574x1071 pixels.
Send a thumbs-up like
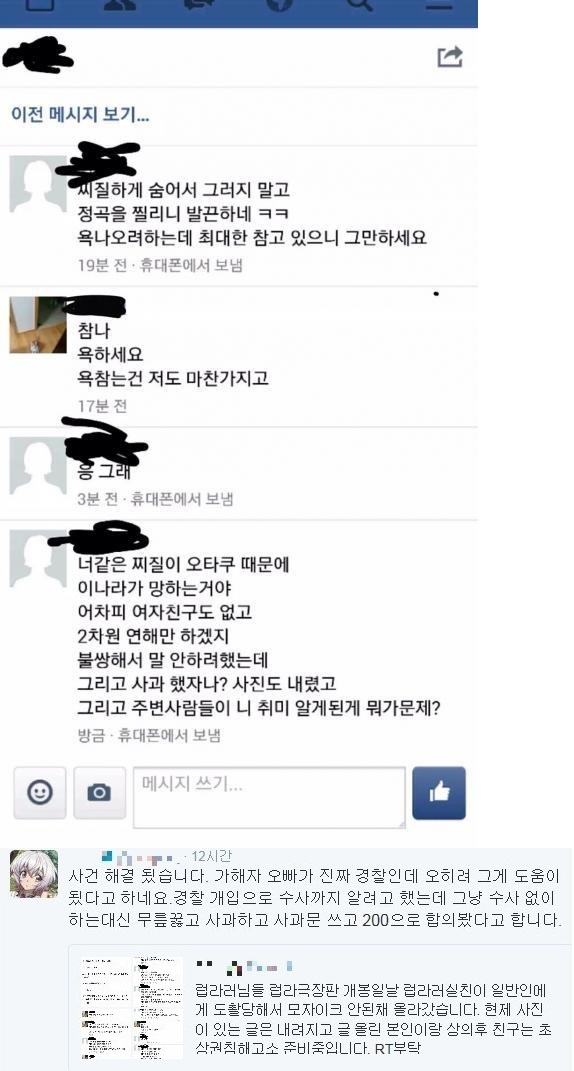(x=439, y=792)
